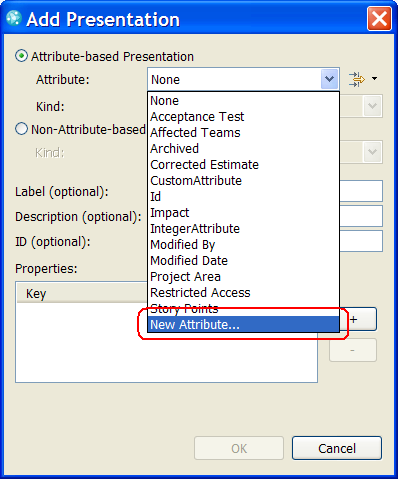398x479 pixels.
Task: Open the small arrow beside mapping icon
Action: [x=374, y=79]
